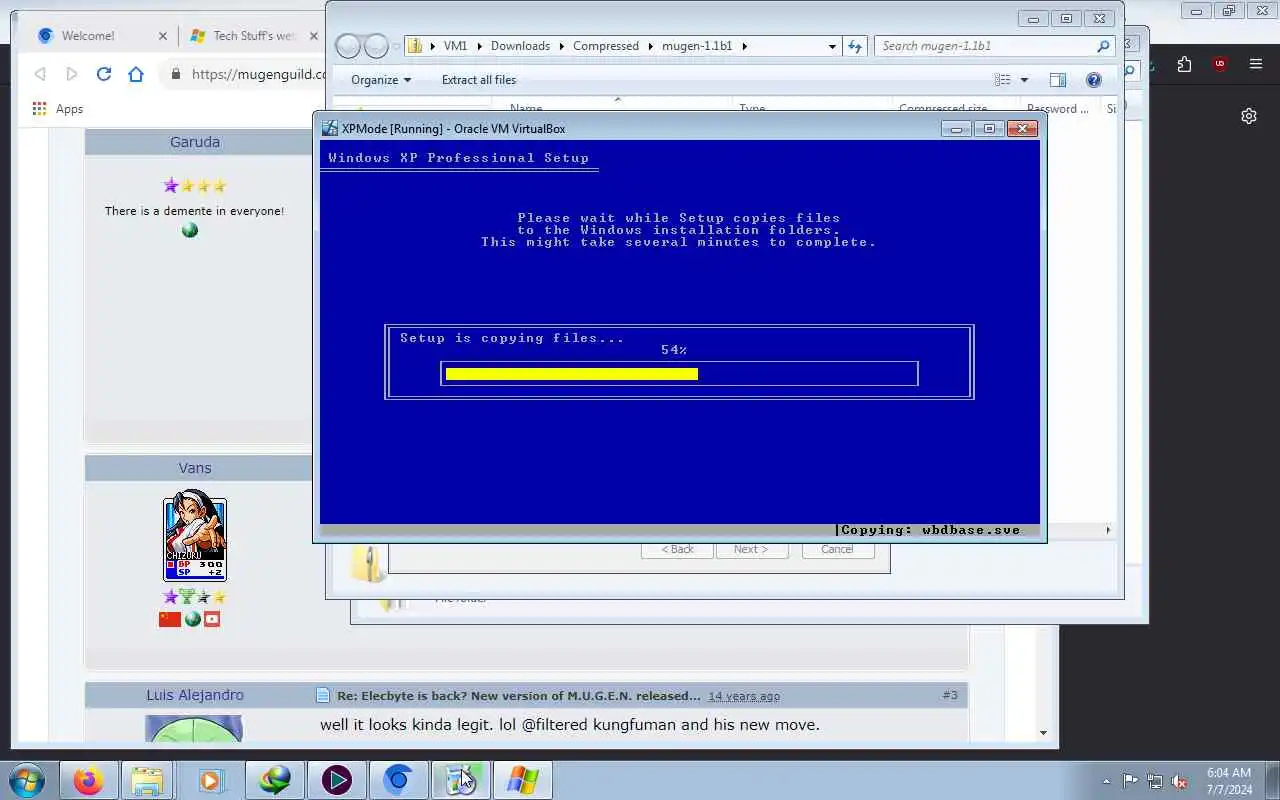
Task: Open the taskbar clock showing 6:04 AM
Action: click(1228, 781)
